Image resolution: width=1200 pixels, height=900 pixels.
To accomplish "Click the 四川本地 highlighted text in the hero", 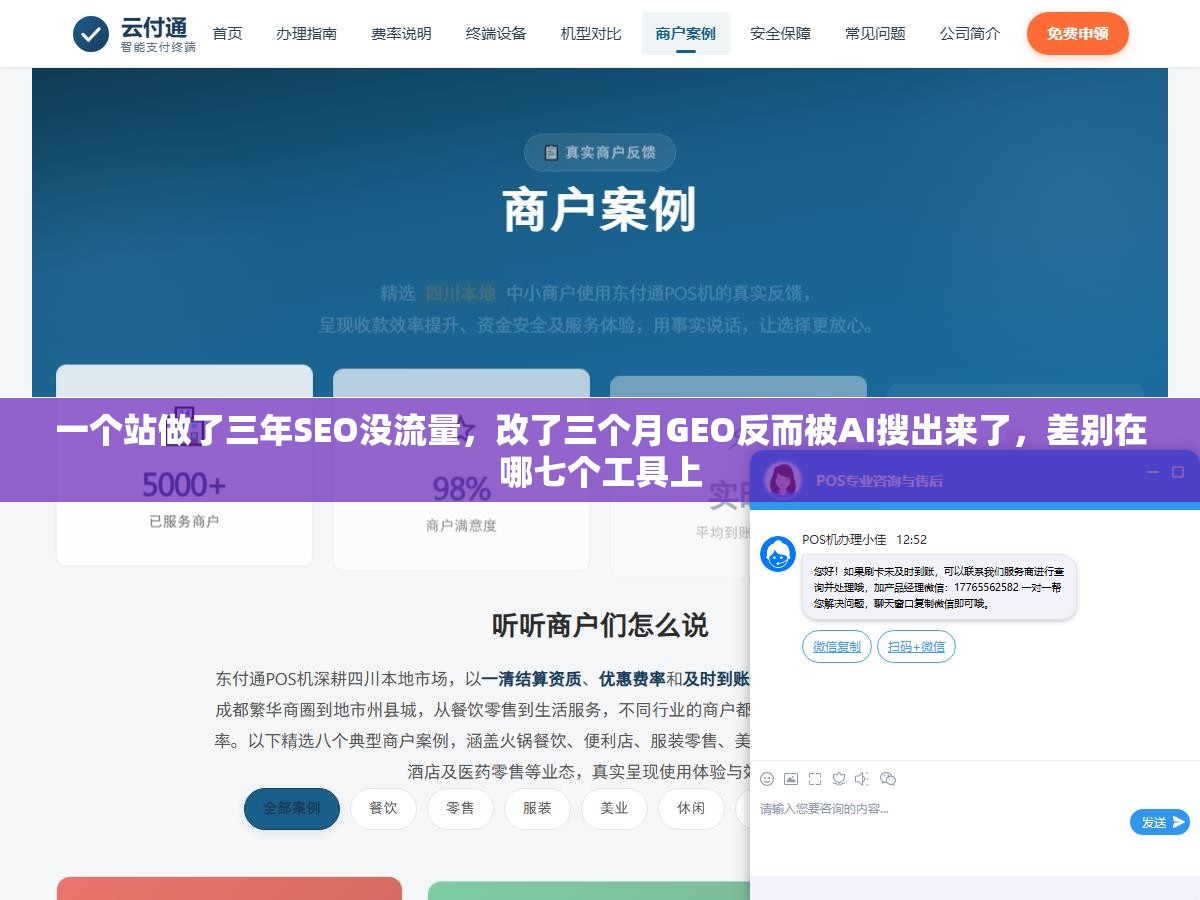I will [460, 294].
